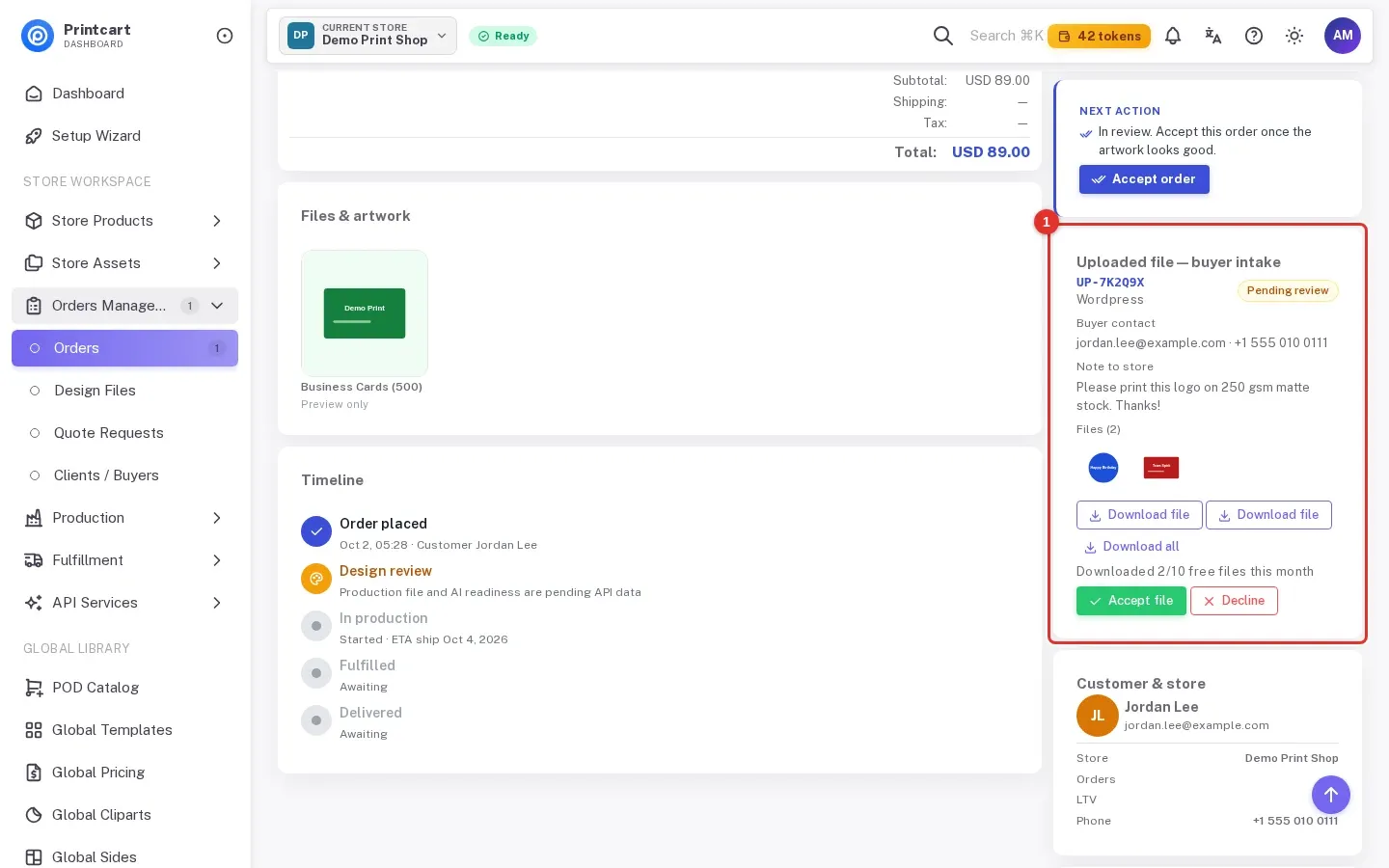Accept the uploaded file

point(1131,601)
